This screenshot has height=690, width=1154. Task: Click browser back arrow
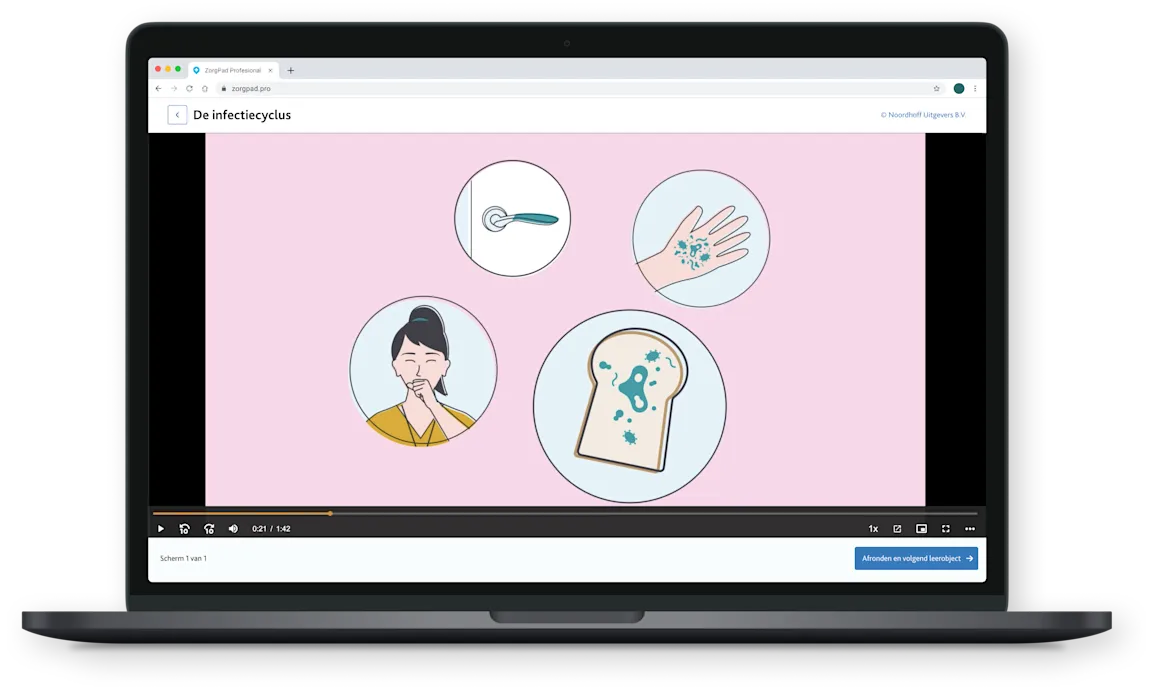[158, 88]
